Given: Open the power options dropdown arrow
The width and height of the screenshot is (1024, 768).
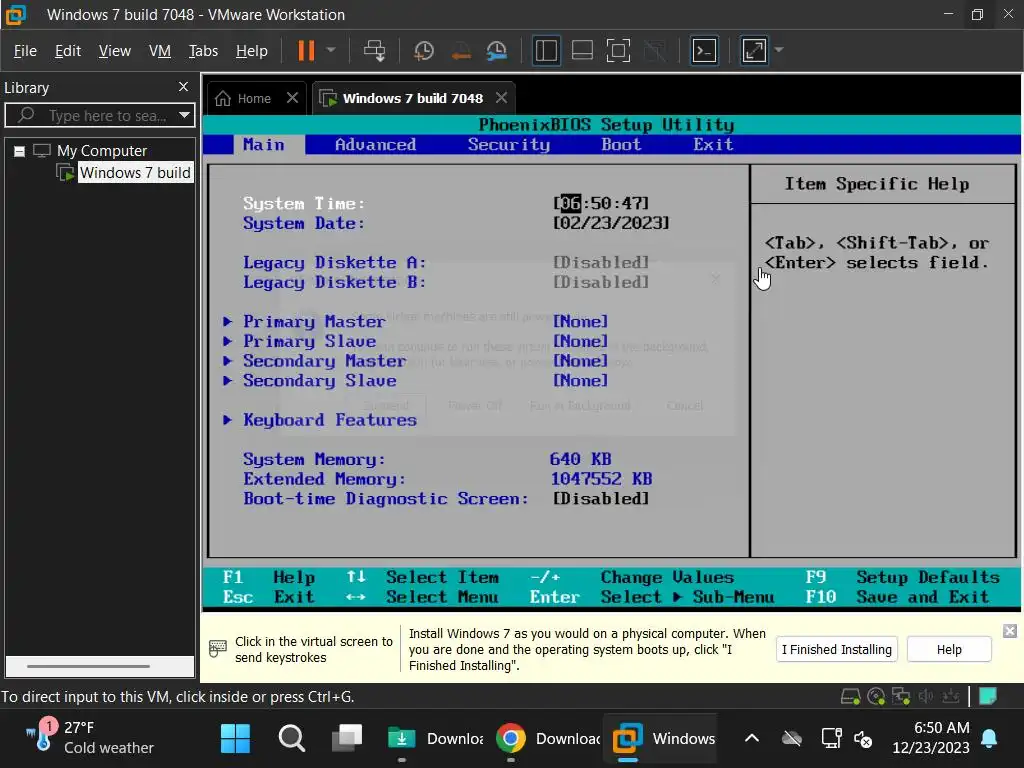Looking at the screenshot, I should tap(331, 50).
